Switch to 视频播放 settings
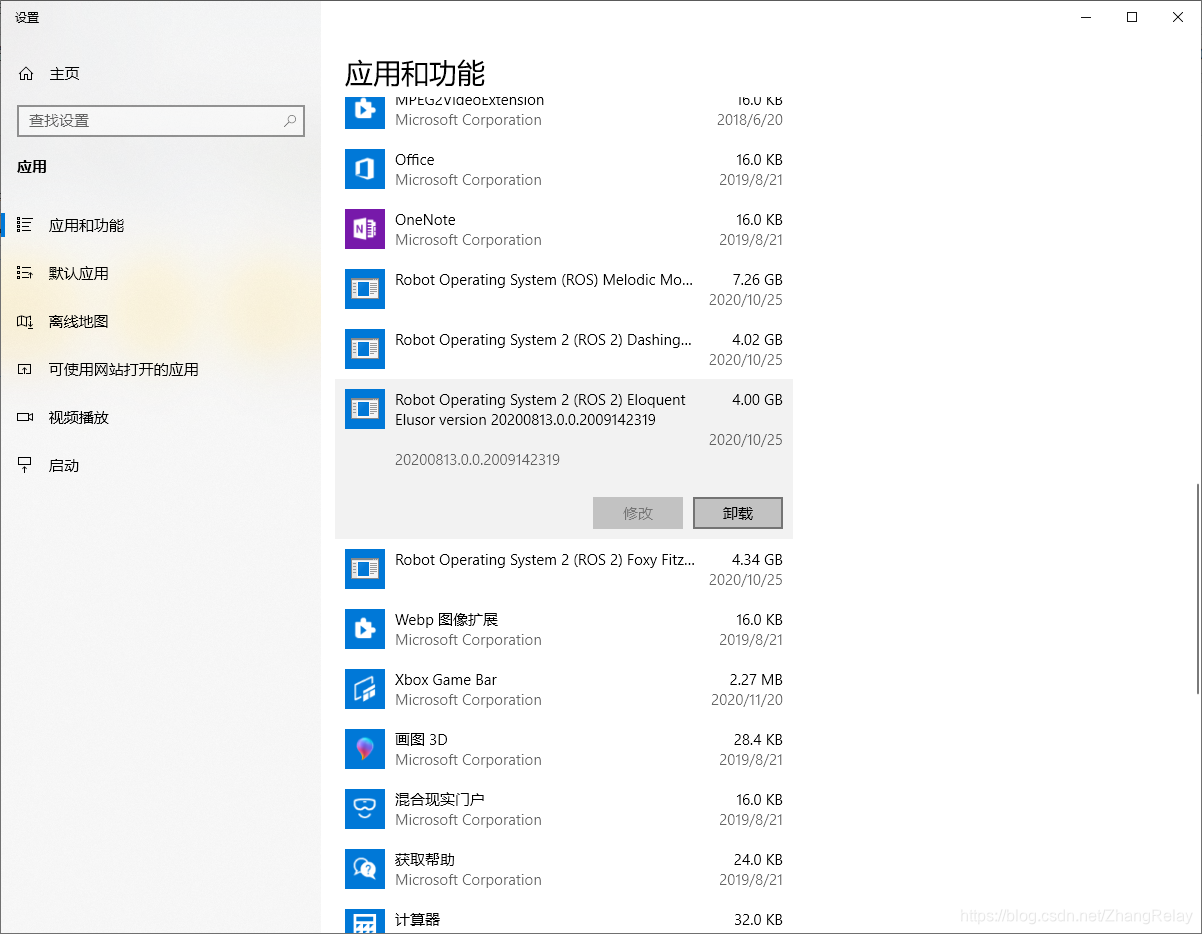Viewport: 1202px width, 934px height. (x=160, y=417)
